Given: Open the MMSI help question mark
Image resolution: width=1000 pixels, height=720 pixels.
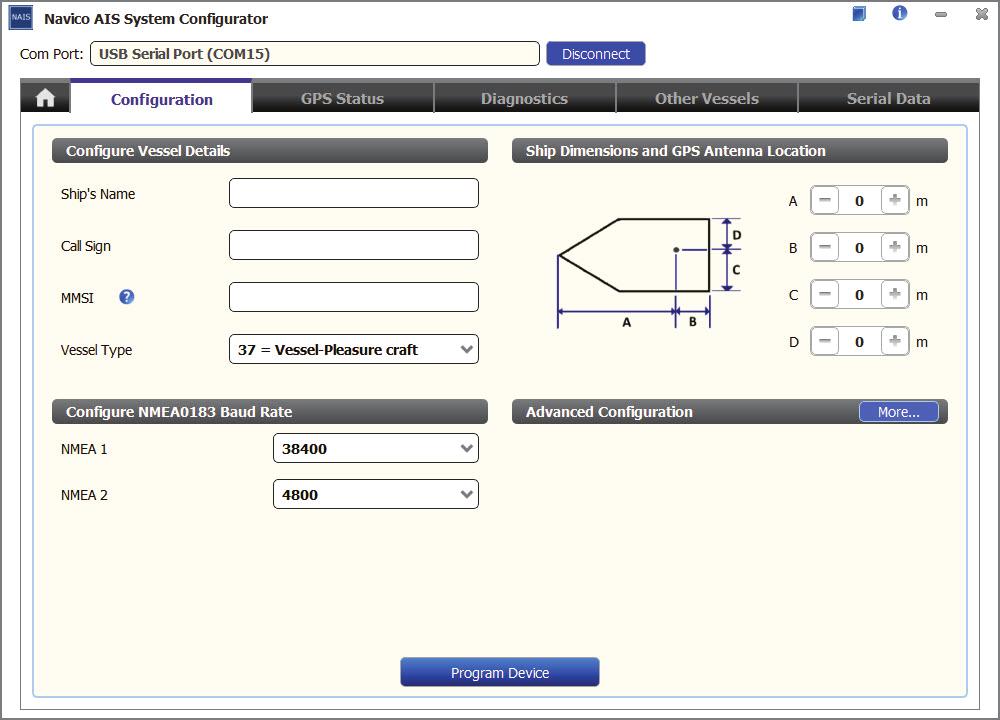Looking at the screenshot, I should tap(126, 297).
